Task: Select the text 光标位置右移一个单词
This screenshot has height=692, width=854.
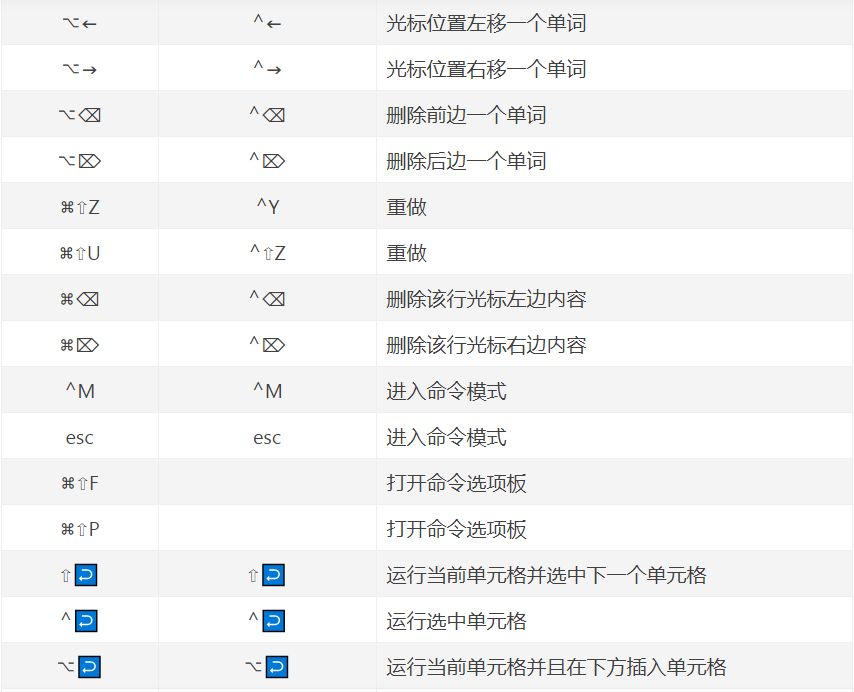Action: [x=486, y=69]
